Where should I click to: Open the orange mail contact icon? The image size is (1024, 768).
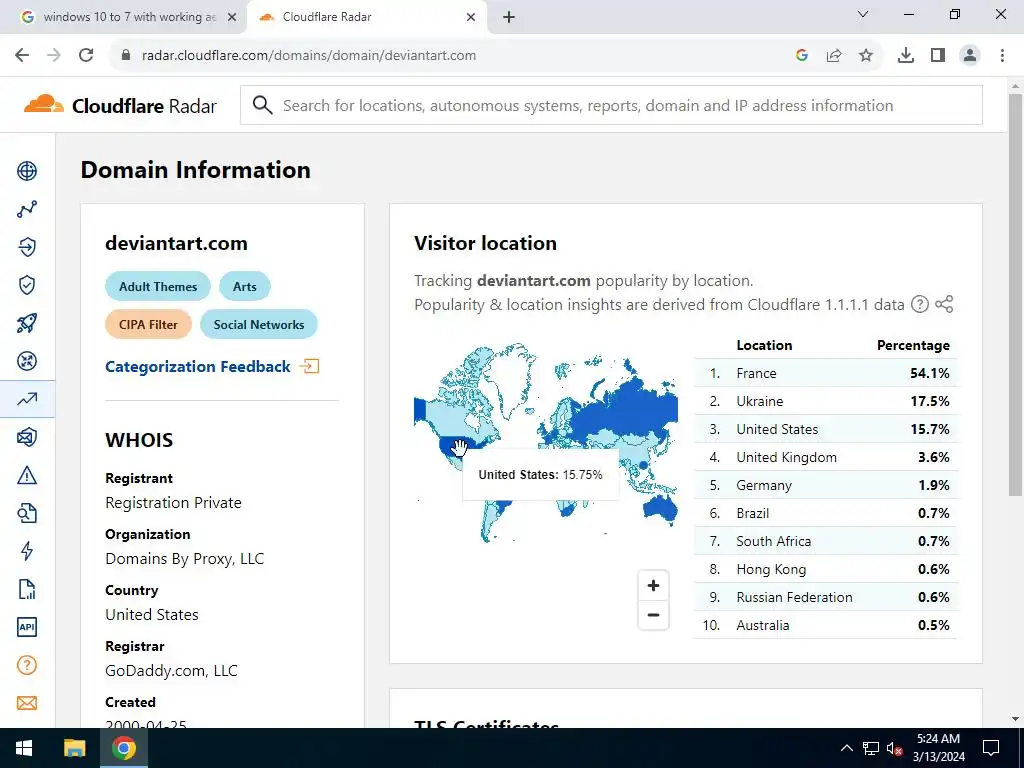click(x=27, y=703)
